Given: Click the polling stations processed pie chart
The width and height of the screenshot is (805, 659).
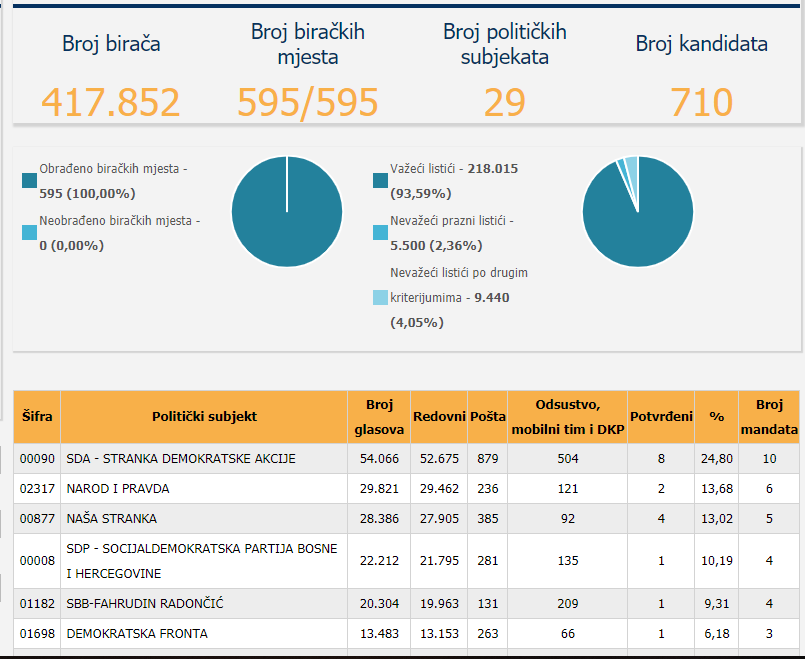Looking at the screenshot, I should [x=287, y=211].
